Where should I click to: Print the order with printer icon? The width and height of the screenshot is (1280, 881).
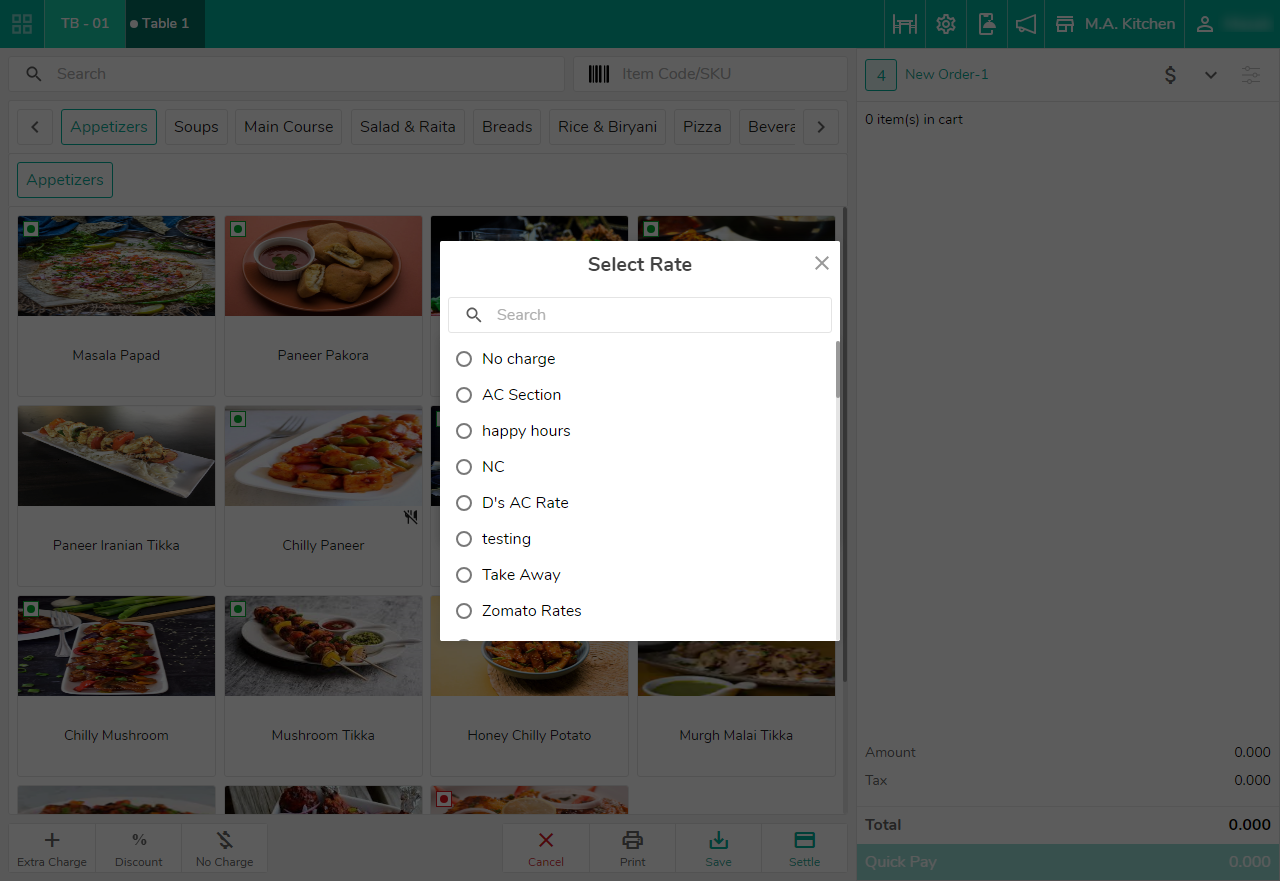(633, 840)
